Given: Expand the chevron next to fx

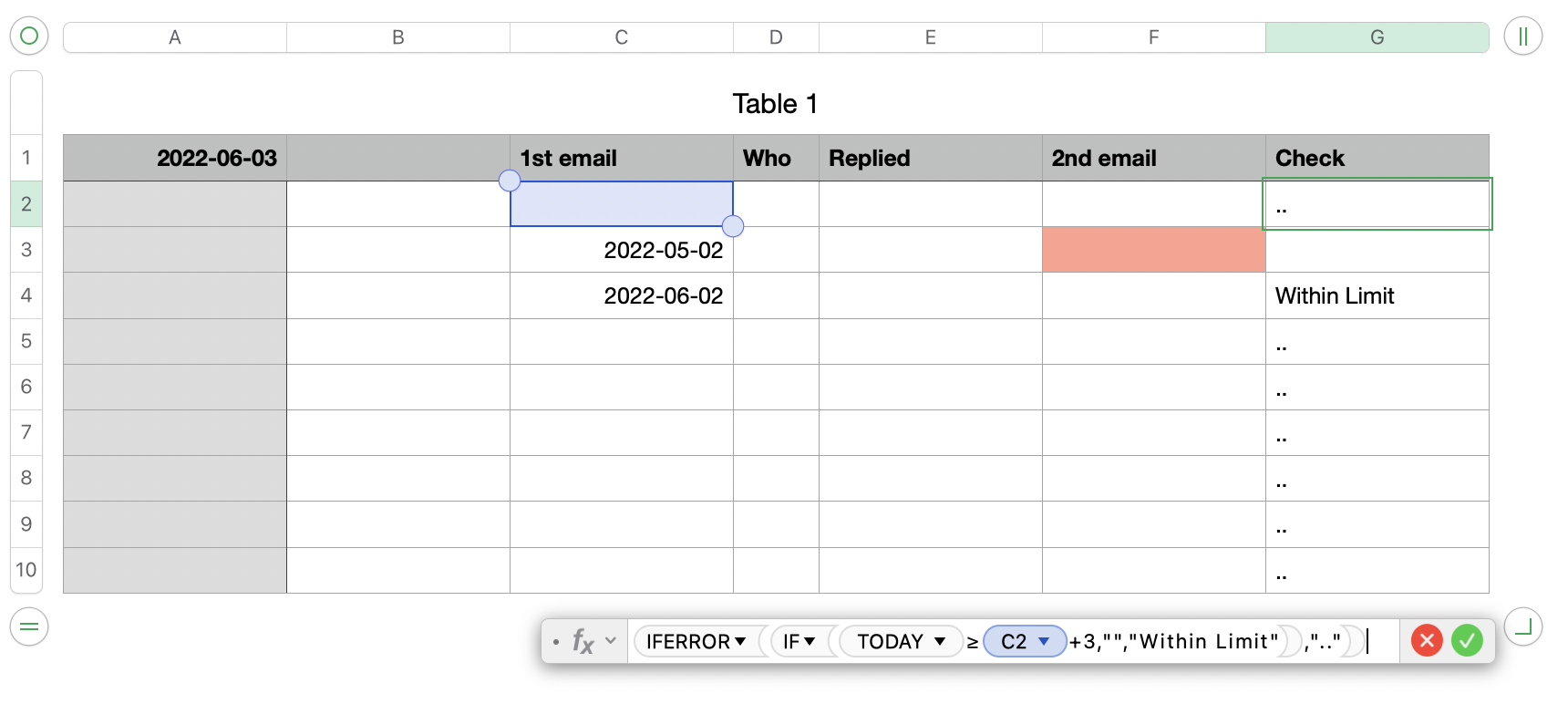Looking at the screenshot, I should pos(611,641).
